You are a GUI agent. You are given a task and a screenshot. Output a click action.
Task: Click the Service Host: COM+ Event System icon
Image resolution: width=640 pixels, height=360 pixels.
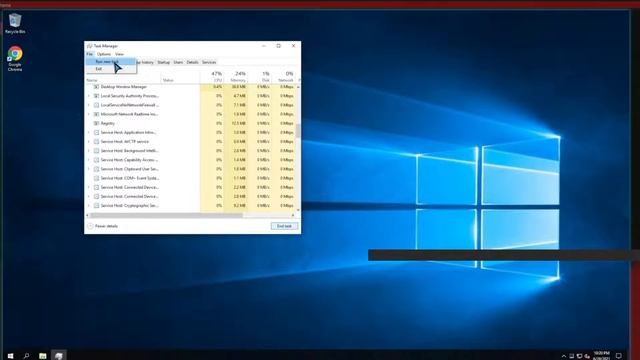[96, 178]
